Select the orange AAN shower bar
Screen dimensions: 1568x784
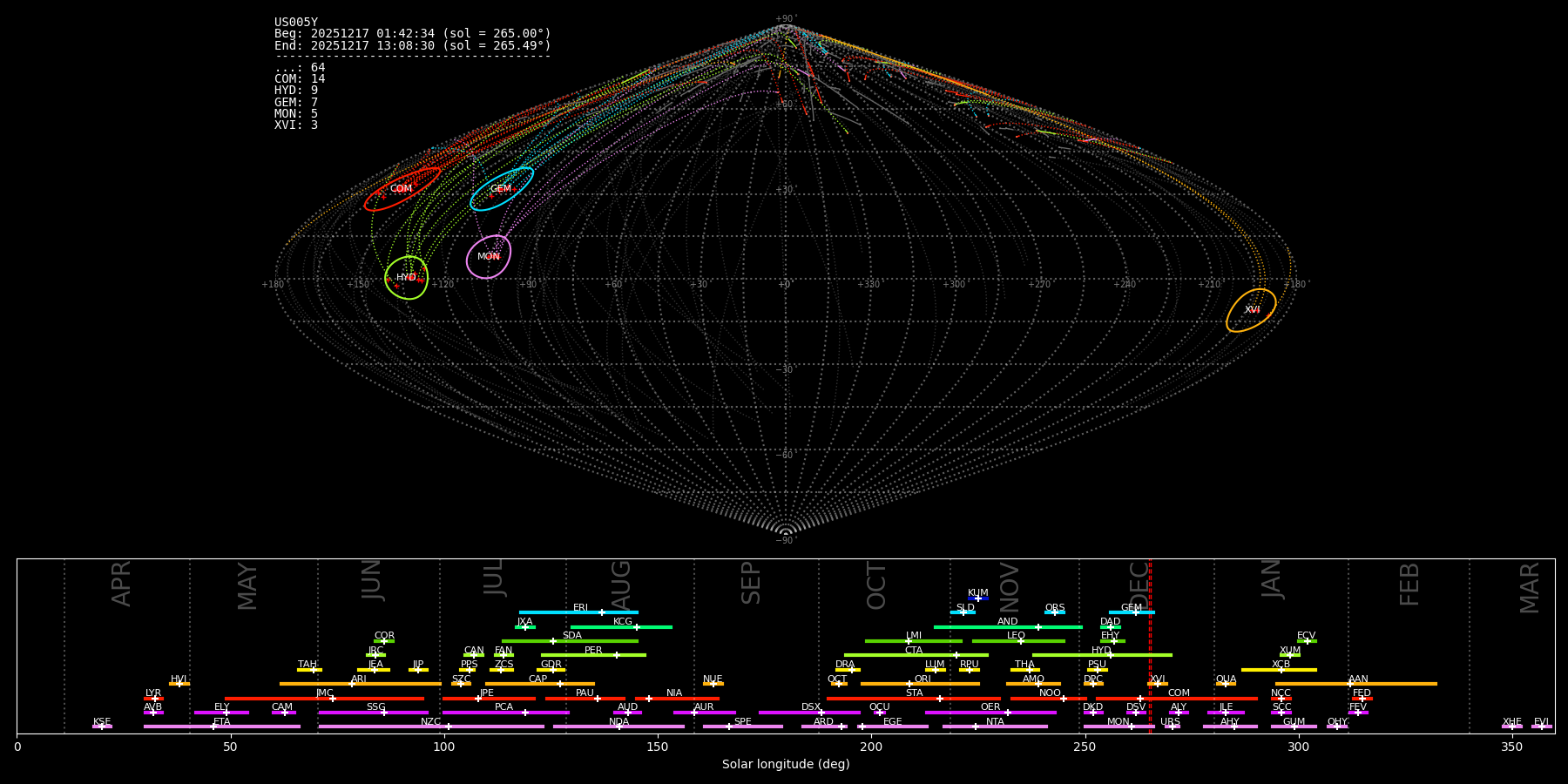[1355, 684]
